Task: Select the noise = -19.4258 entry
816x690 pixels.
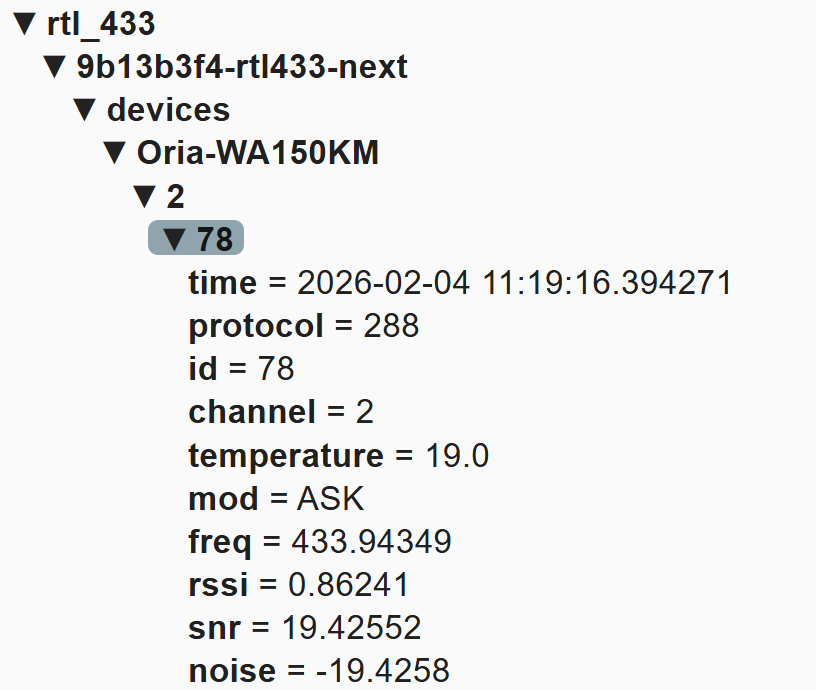Action: point(318,671)
